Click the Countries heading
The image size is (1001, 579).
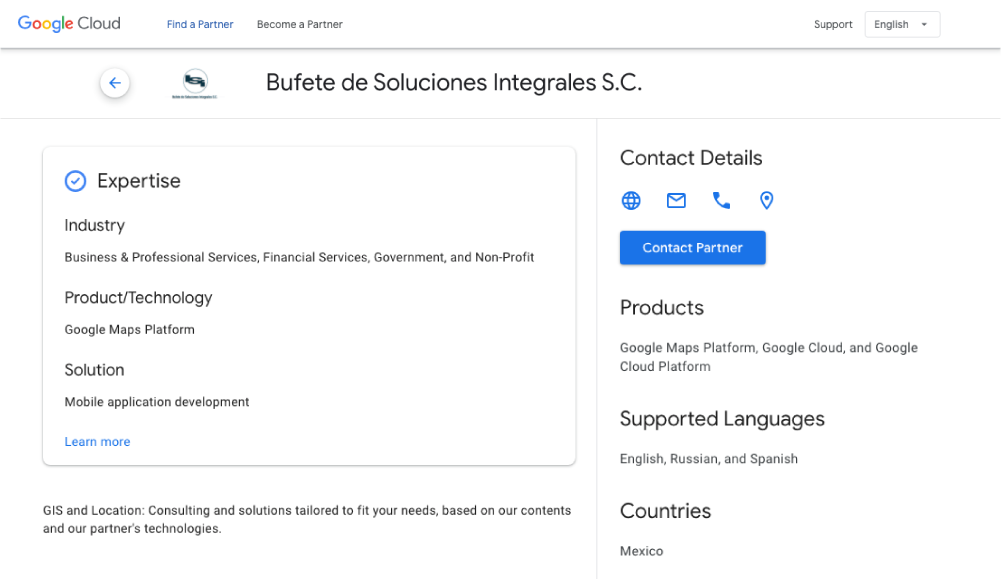[665, 511]
